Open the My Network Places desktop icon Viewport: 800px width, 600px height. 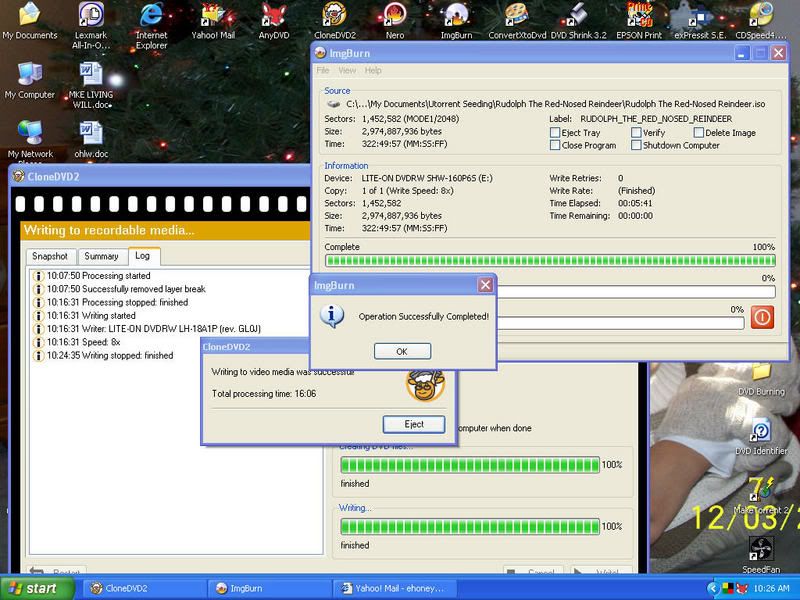point(30,140)
